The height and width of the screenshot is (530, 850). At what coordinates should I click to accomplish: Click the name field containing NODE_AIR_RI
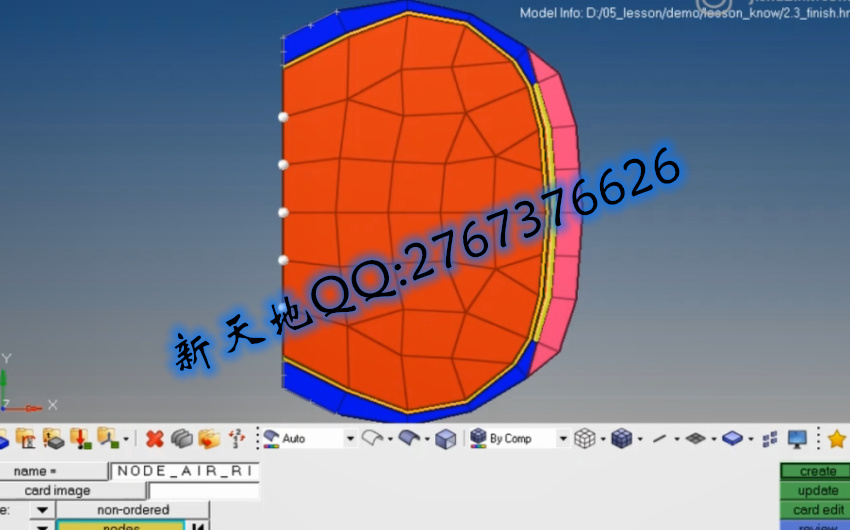(x=184, y=471)
